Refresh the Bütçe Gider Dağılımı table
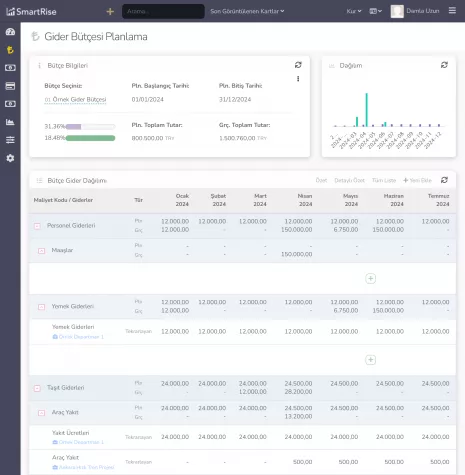This screenshot has height=475, width=465. coord(444,180)
